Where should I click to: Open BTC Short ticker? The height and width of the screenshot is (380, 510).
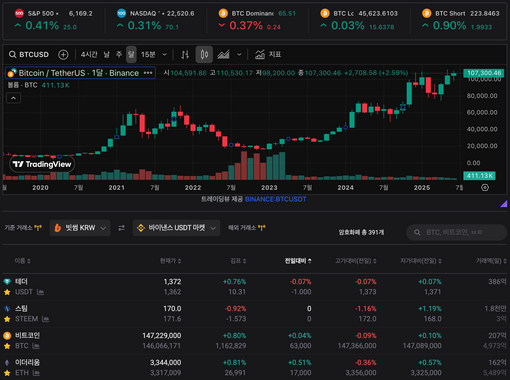point(460,20)
